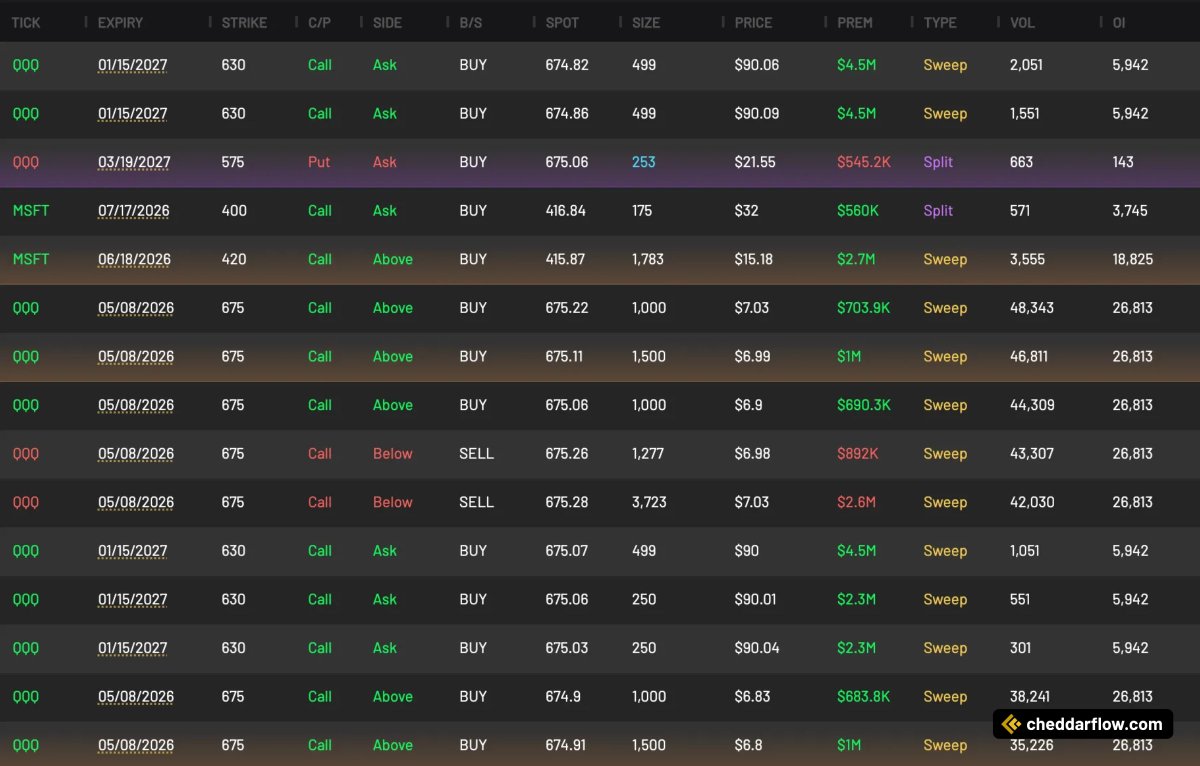Screen dimensions: 1200x766
Task: Click the spot value 415.87
Action: coord(566,259)
